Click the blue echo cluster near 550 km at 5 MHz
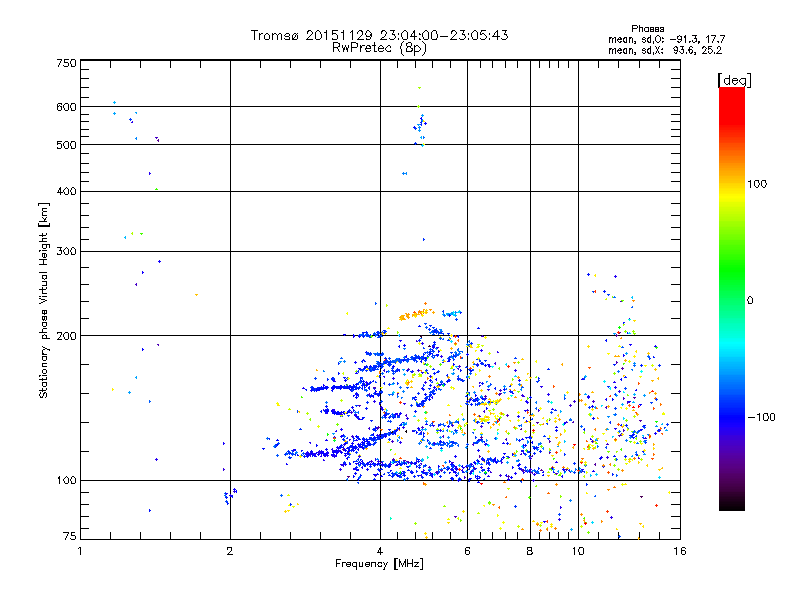This screenshot has height=600, width=800. tap(420, 126)
